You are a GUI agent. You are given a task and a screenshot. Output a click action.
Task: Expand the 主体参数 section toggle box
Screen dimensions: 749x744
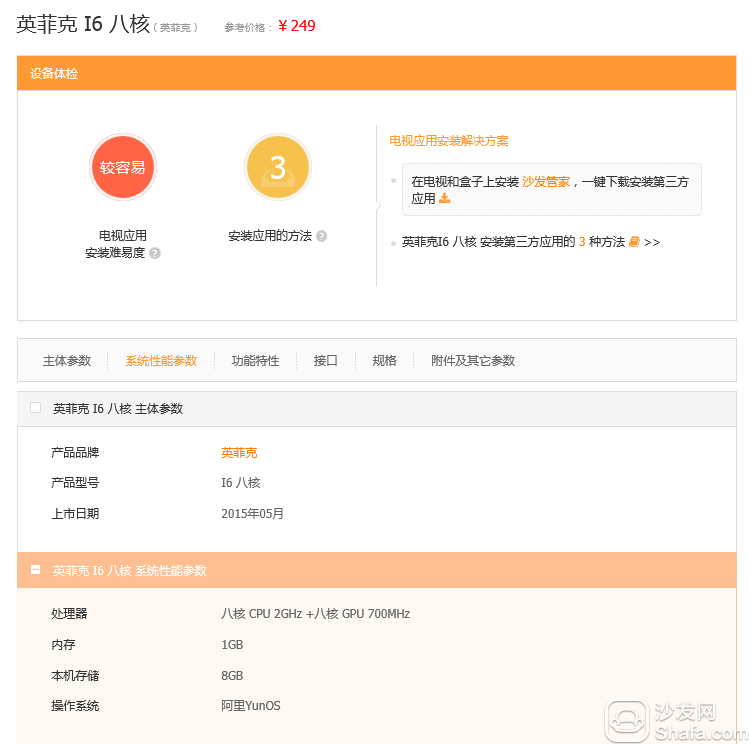(35, 408)
